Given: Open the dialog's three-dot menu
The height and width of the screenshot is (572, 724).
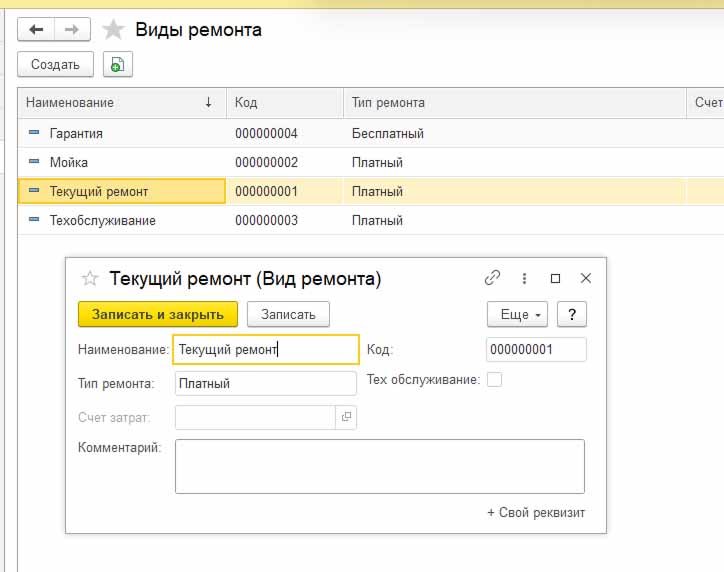Looking at the screenshot, I should point(524,279).
